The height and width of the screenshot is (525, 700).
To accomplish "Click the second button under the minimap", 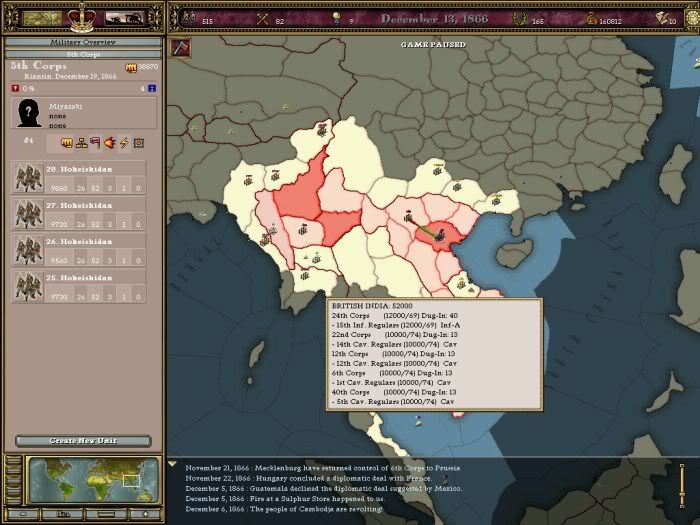I will pyautogui.click(x=64, y=514).
